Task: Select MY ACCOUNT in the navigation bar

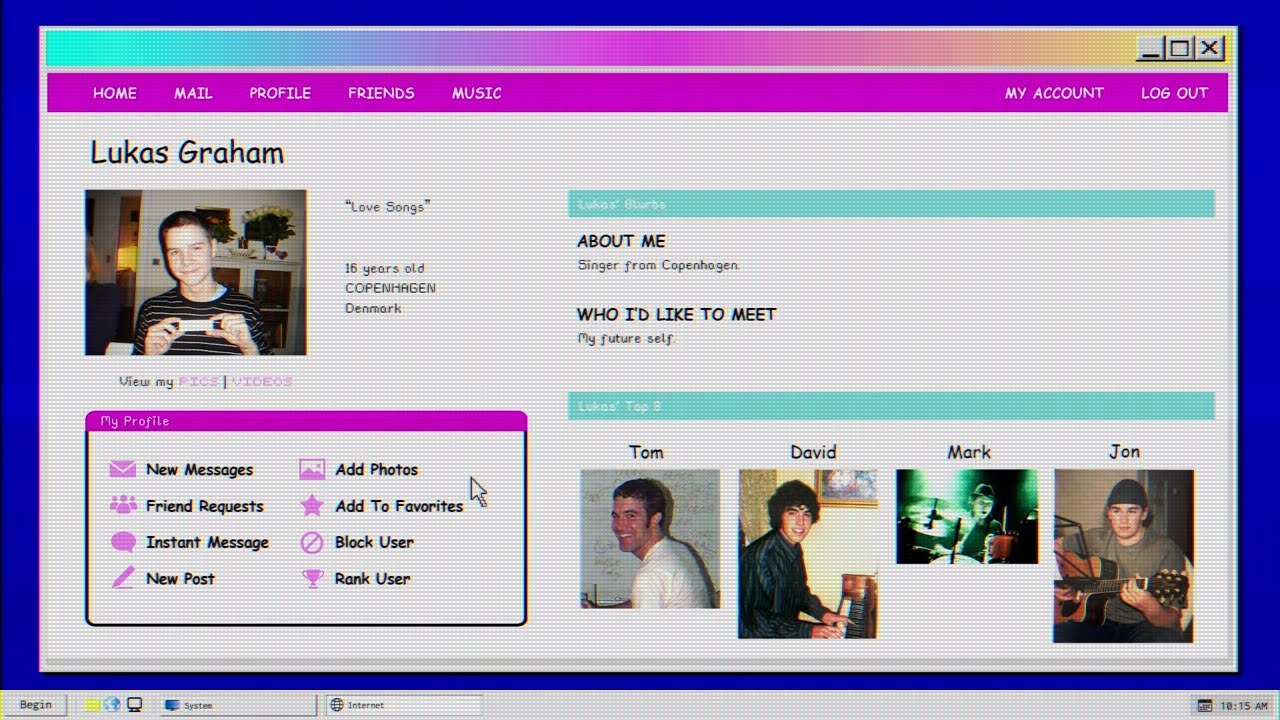Action: tap(1054, 93)
